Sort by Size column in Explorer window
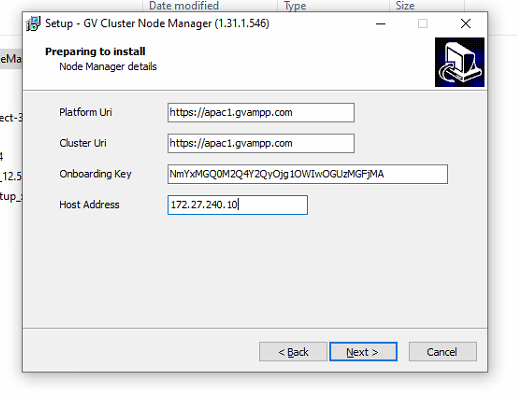517x398 pixels. point(405,5)
